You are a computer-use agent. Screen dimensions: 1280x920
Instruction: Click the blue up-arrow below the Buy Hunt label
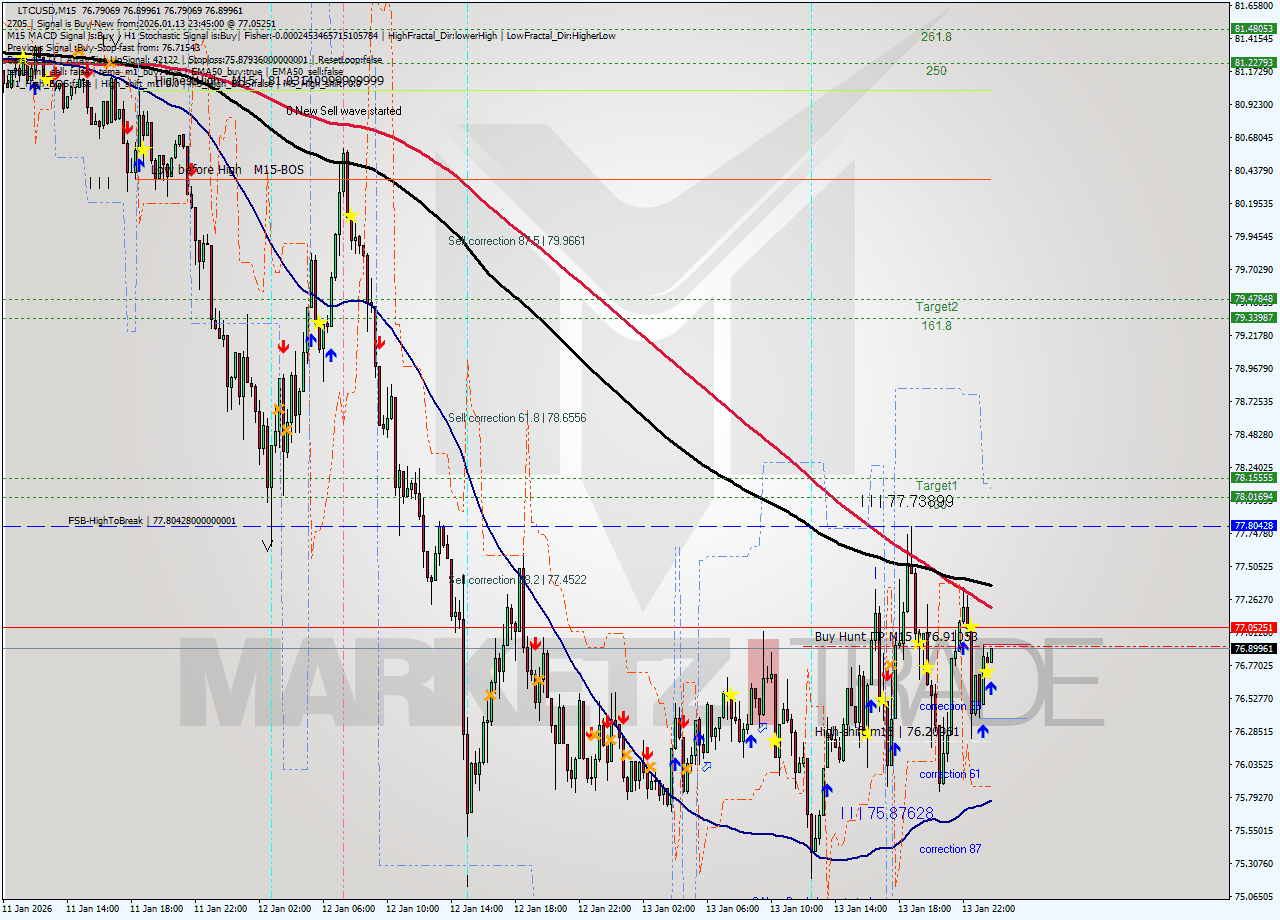pyautogui.click(x=963, y=648)
